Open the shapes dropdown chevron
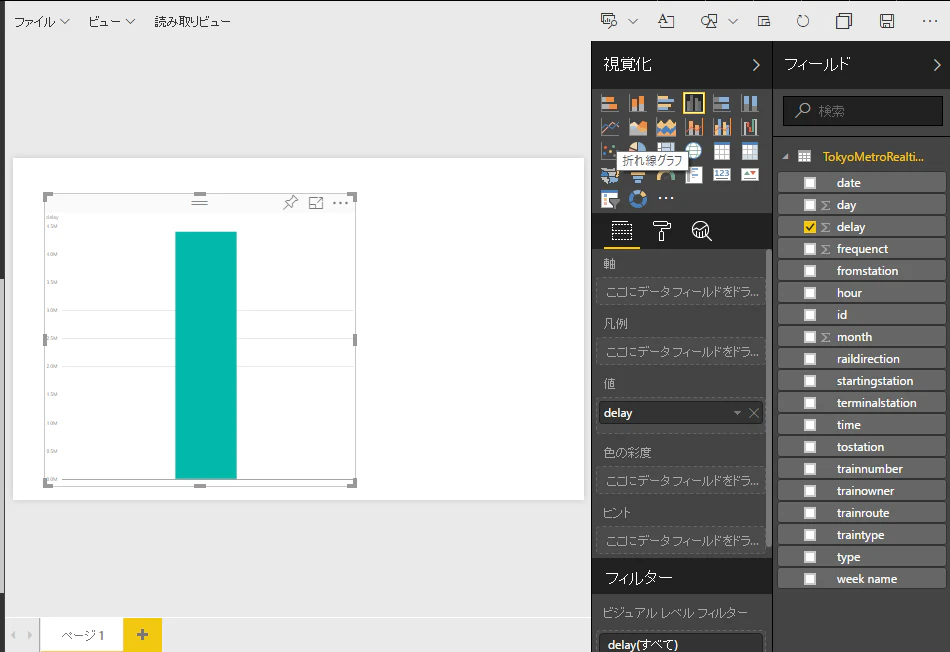Screen dimensions: 950x652 pos(733,21)
